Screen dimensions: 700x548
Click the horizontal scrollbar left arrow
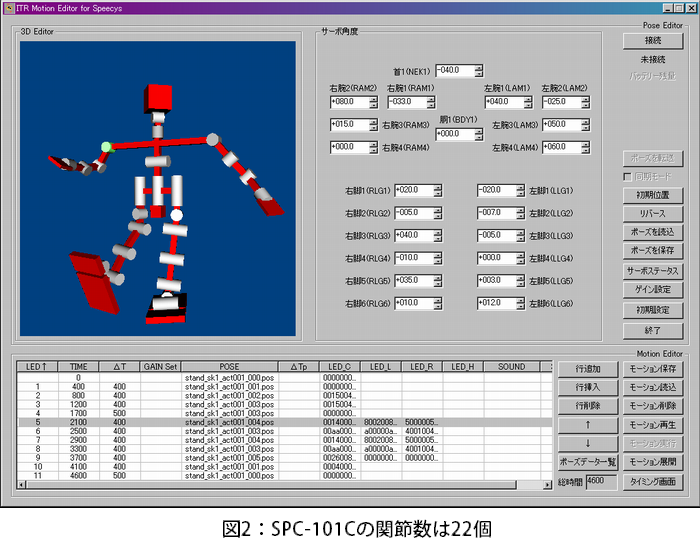24,485
